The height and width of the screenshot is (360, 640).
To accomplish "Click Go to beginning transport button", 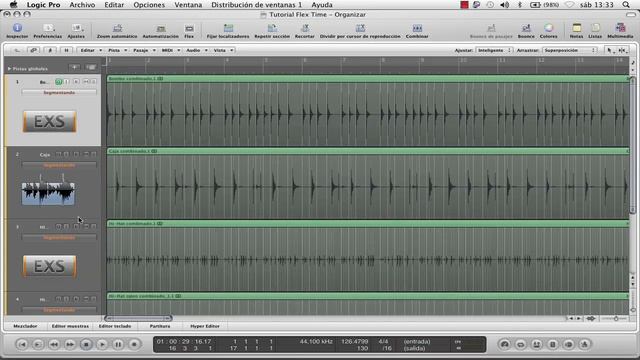I will click(x=22, y=344).
